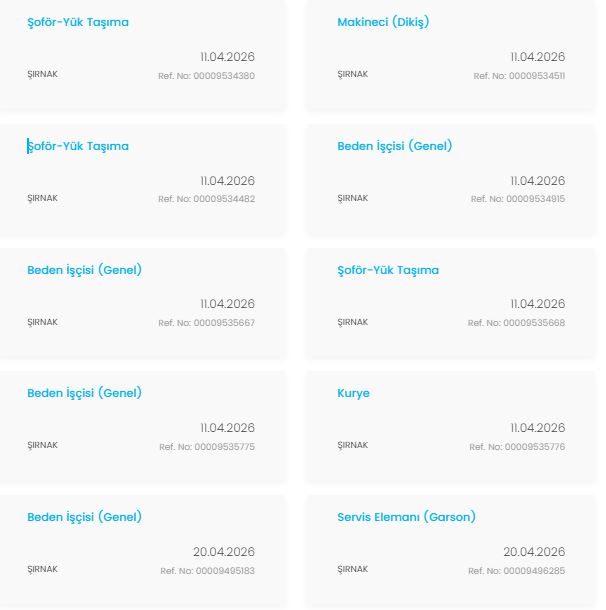Open Şoför-Yük Taşıma listing with ref 00009534482
Screen dimensions: 606x610
pos(77,146)
